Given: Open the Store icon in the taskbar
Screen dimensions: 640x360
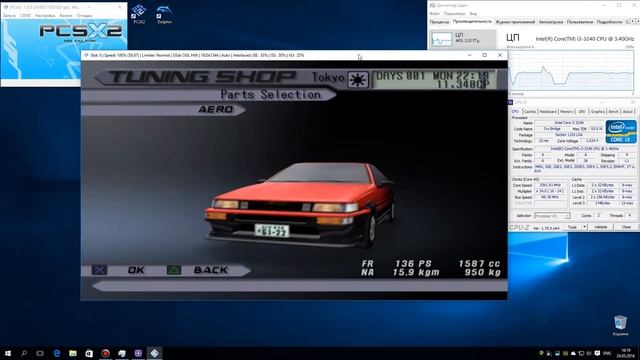Looking at the screenshot, I should pyautogui.click(x=89, y=353).
